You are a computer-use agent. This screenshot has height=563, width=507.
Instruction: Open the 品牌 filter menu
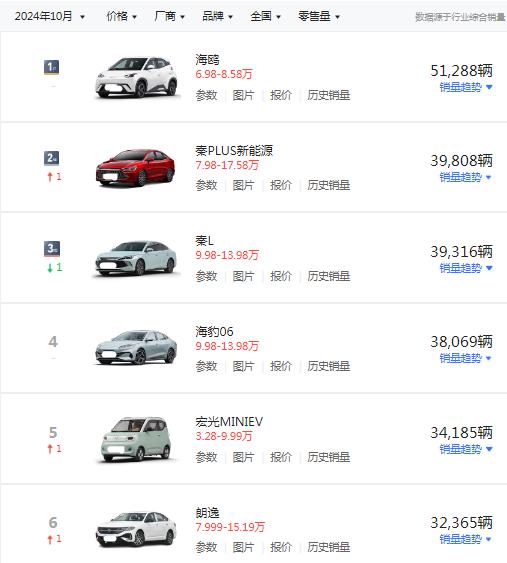[x=218, y=16]
